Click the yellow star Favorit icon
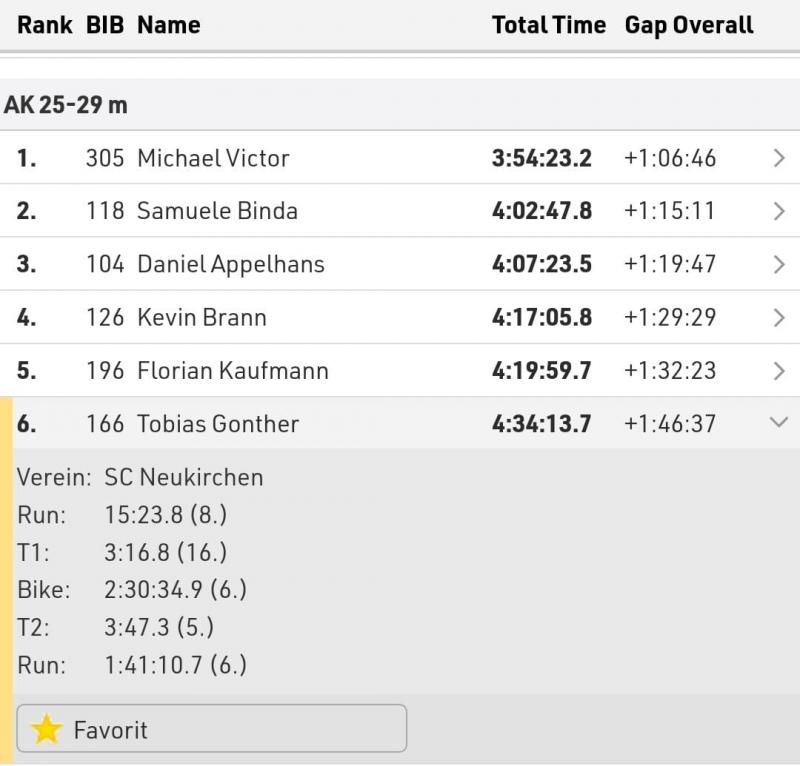 point(46,728)
